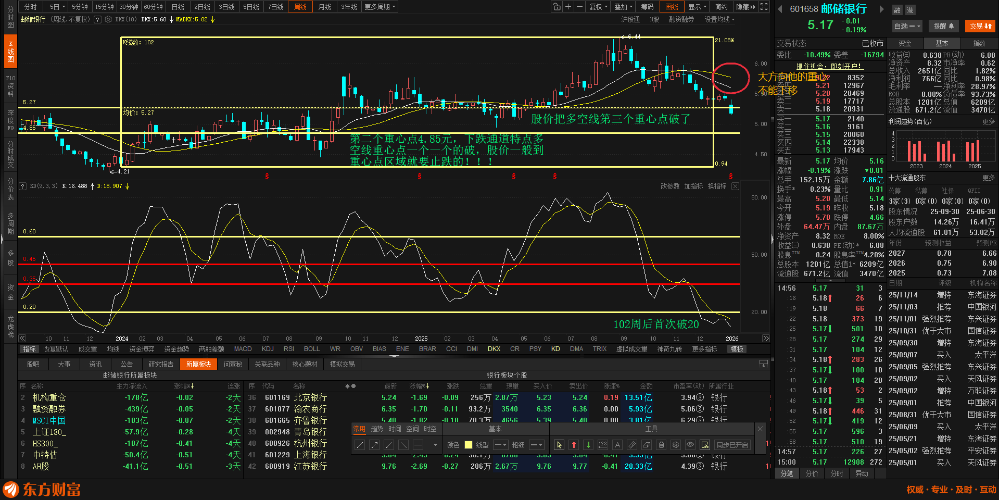The height and width of the screenshot is (500, 999).
Task: Select BOLL indicator tab
Action: (x=312, y=349)
